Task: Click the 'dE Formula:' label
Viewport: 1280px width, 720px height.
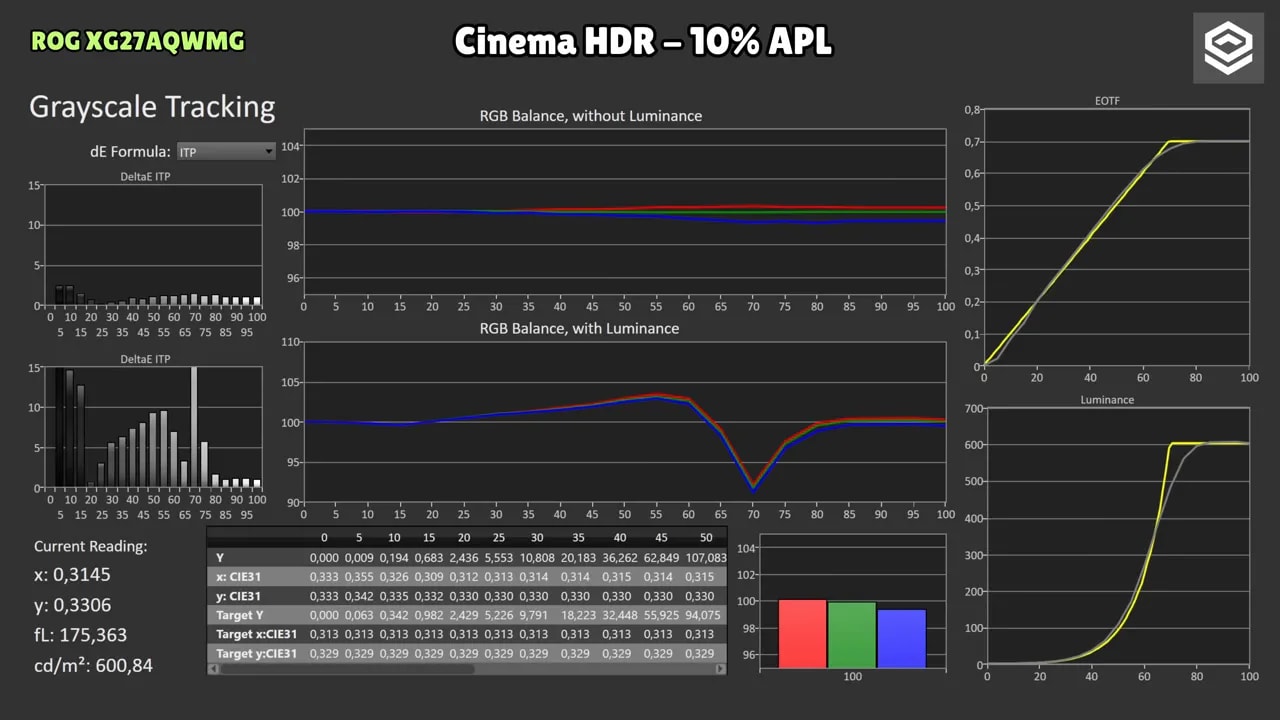Action: (130, 152)
